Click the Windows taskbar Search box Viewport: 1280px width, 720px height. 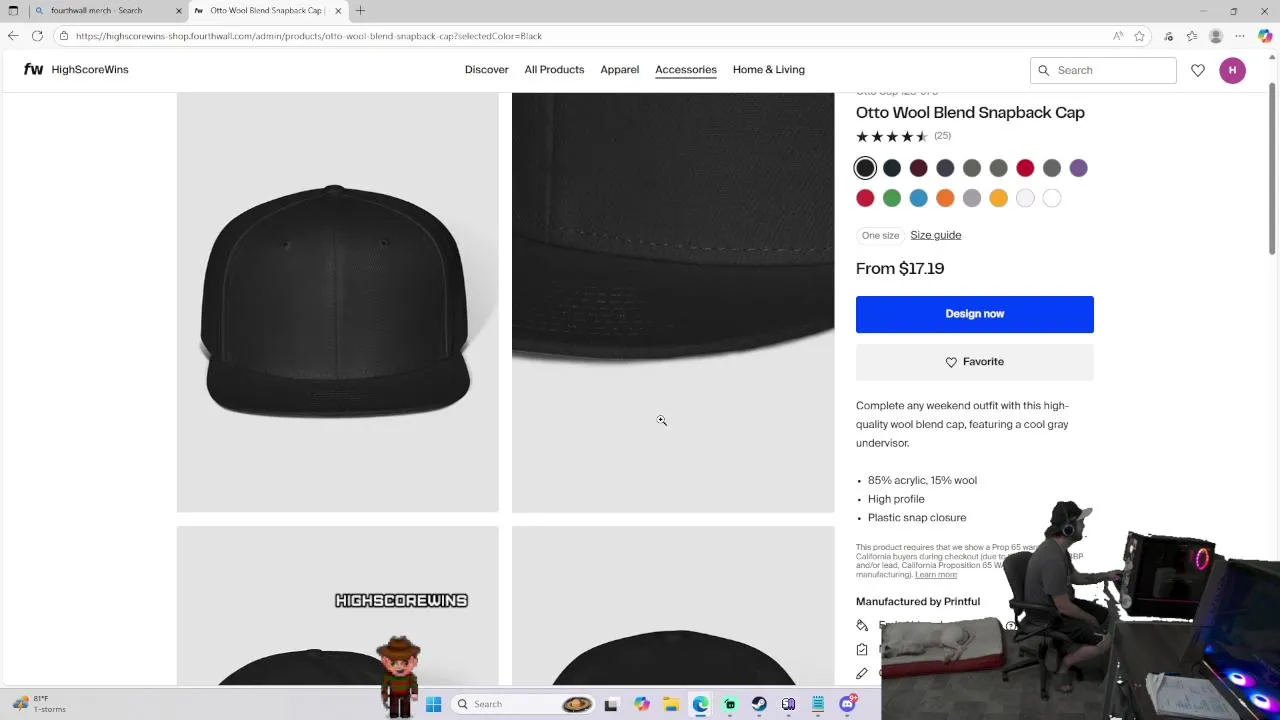(x=525, y=704)
